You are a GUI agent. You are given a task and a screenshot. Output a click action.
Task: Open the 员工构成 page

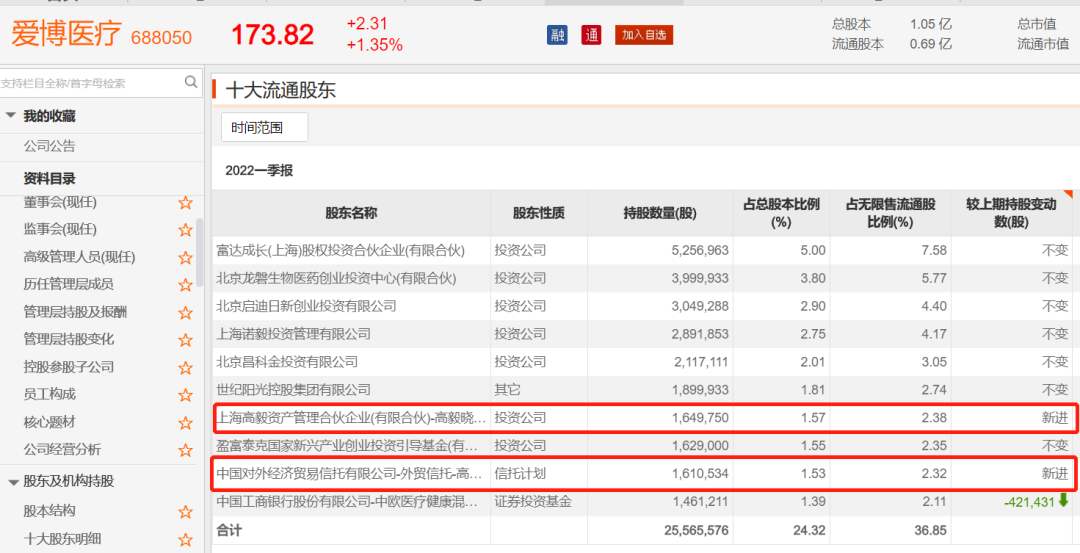50,395
